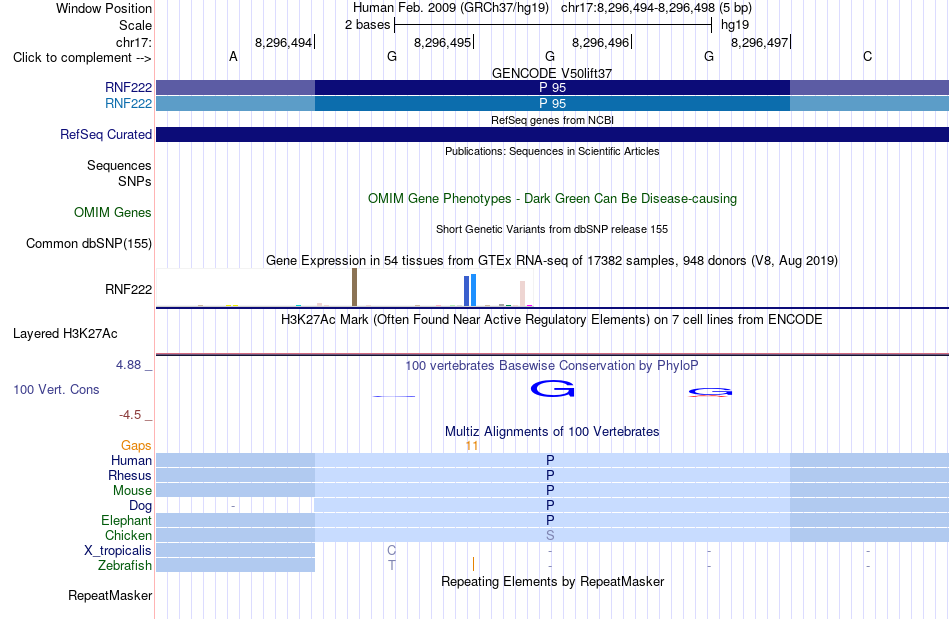This screenshot has width=950, height=619.
Task: Click position label 8,296,495
Action: pyautogui.click(x=442, y=42)
